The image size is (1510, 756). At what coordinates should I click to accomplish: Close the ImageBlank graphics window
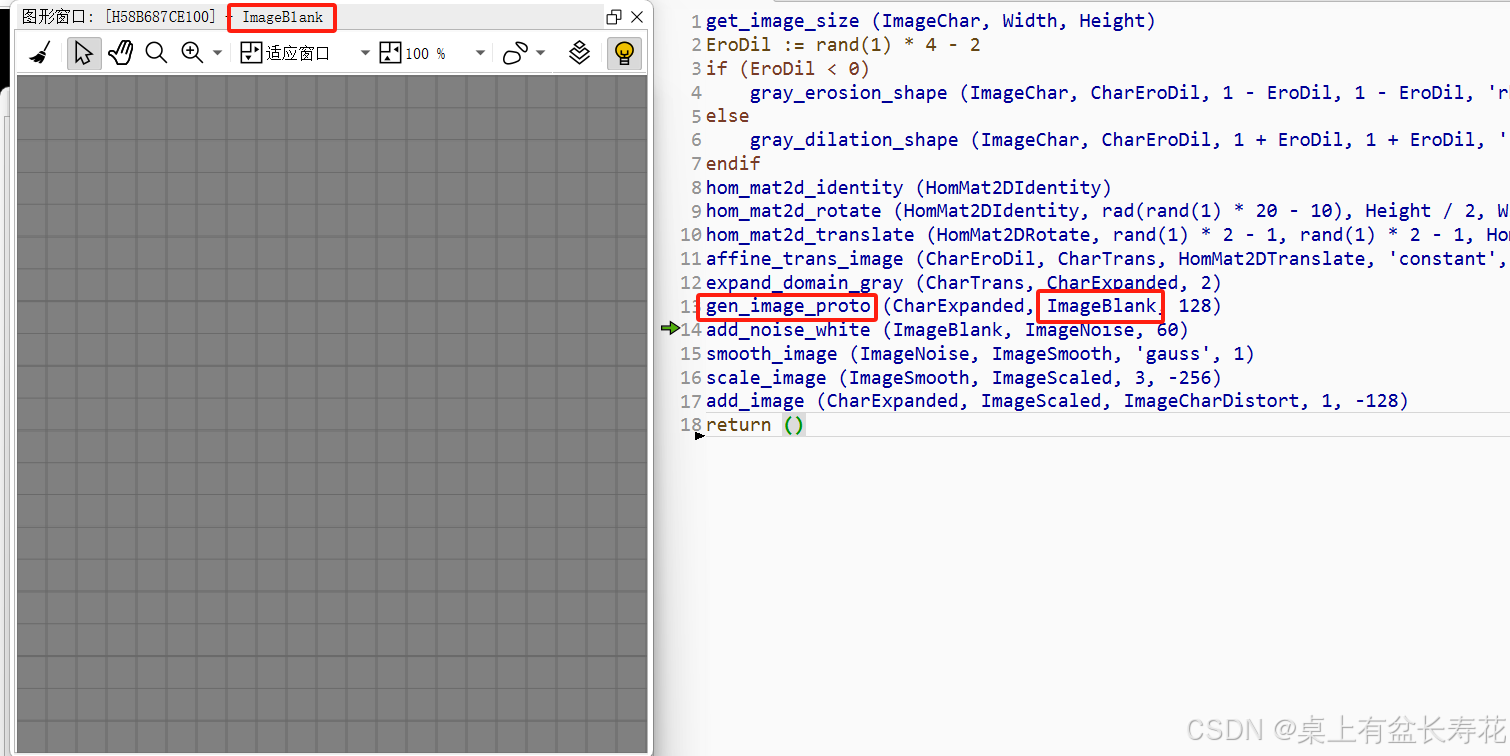637,17
